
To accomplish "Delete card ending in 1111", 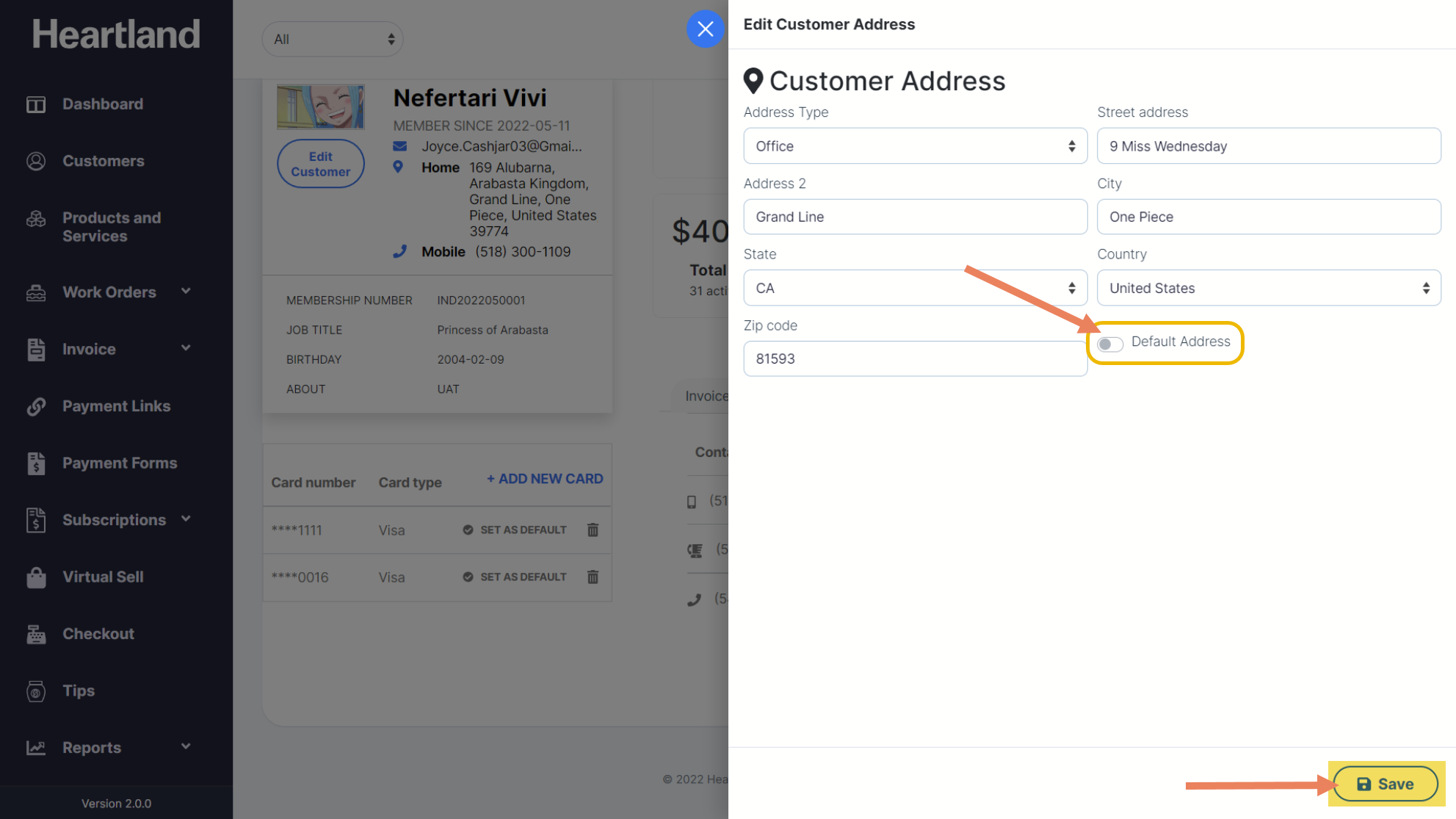I will pyautogui.click(x=593, y=530).
